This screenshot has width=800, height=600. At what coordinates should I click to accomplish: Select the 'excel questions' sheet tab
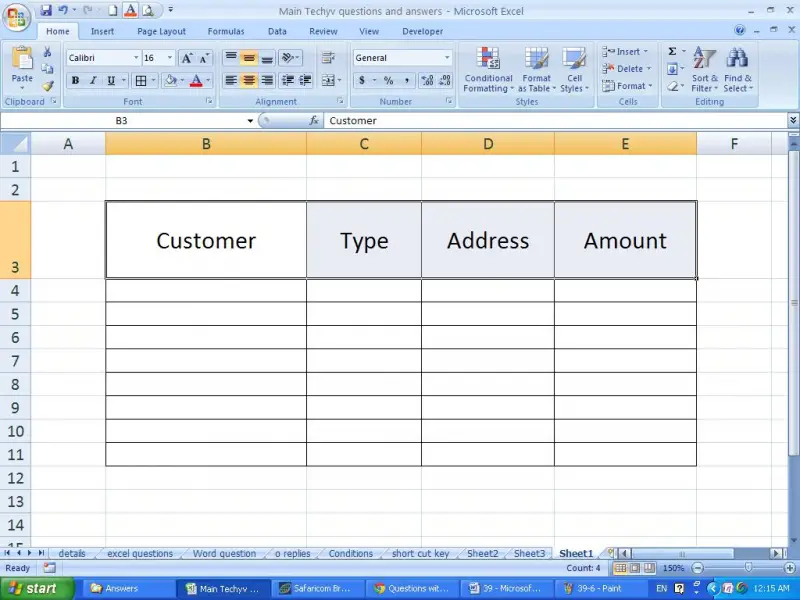(140, 554)
